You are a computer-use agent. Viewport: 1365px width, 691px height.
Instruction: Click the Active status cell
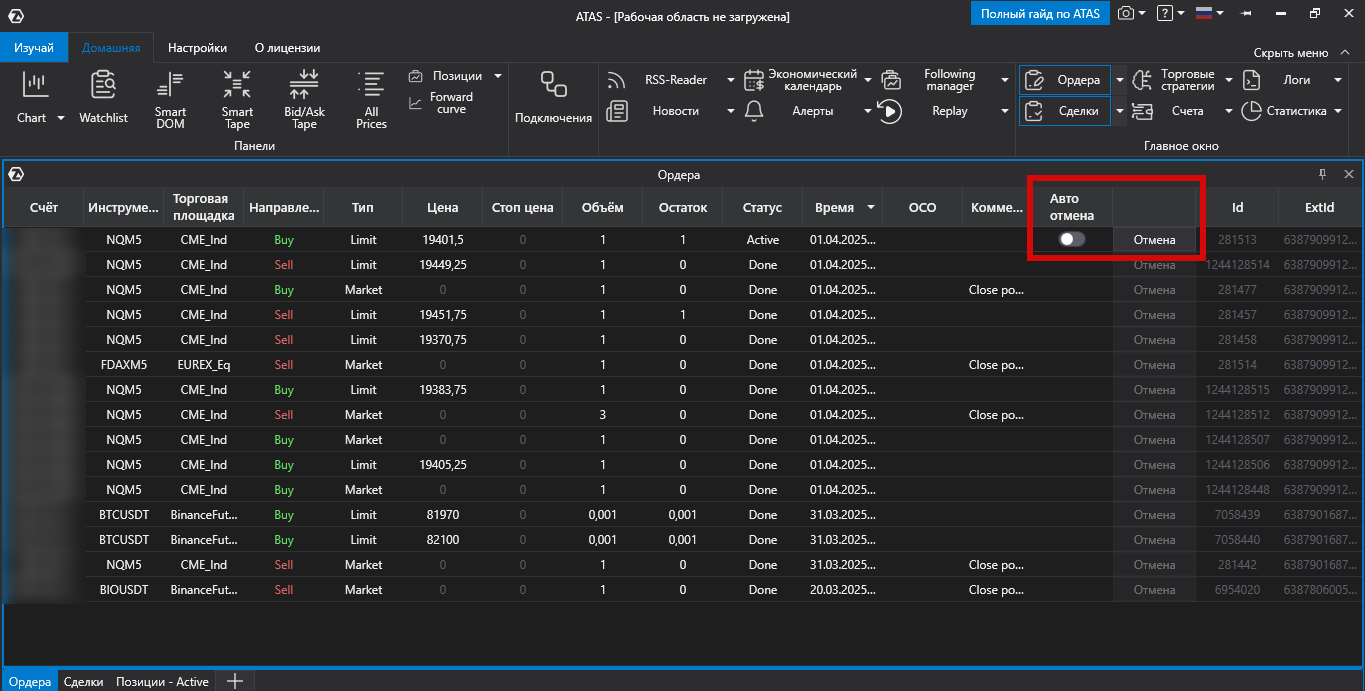click(762, 240)
